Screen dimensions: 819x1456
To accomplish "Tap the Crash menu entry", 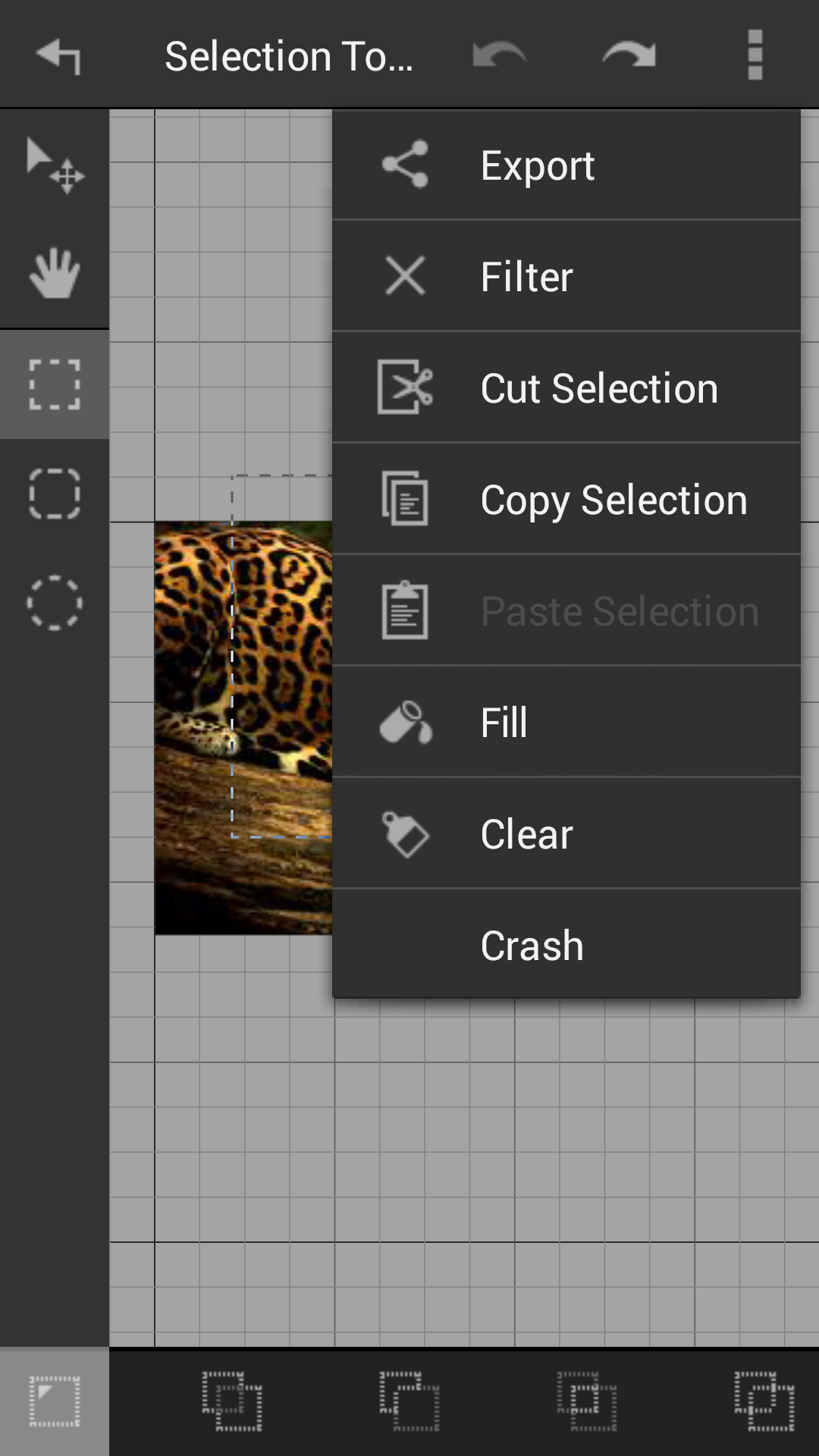I will [x=566, y=945].
